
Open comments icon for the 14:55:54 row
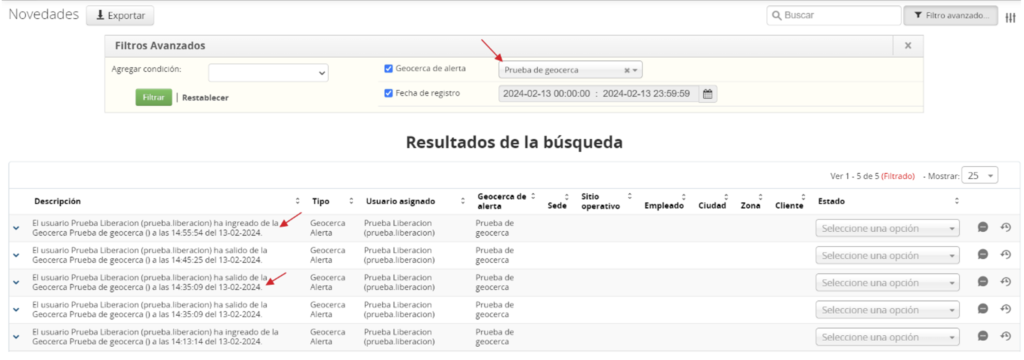tap(982, 227)
